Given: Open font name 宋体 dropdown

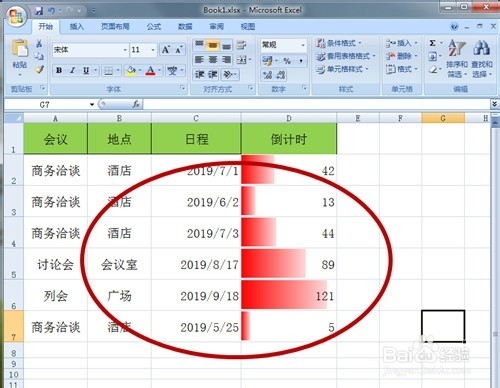Looking at the screenshot, I should (125, 50).
